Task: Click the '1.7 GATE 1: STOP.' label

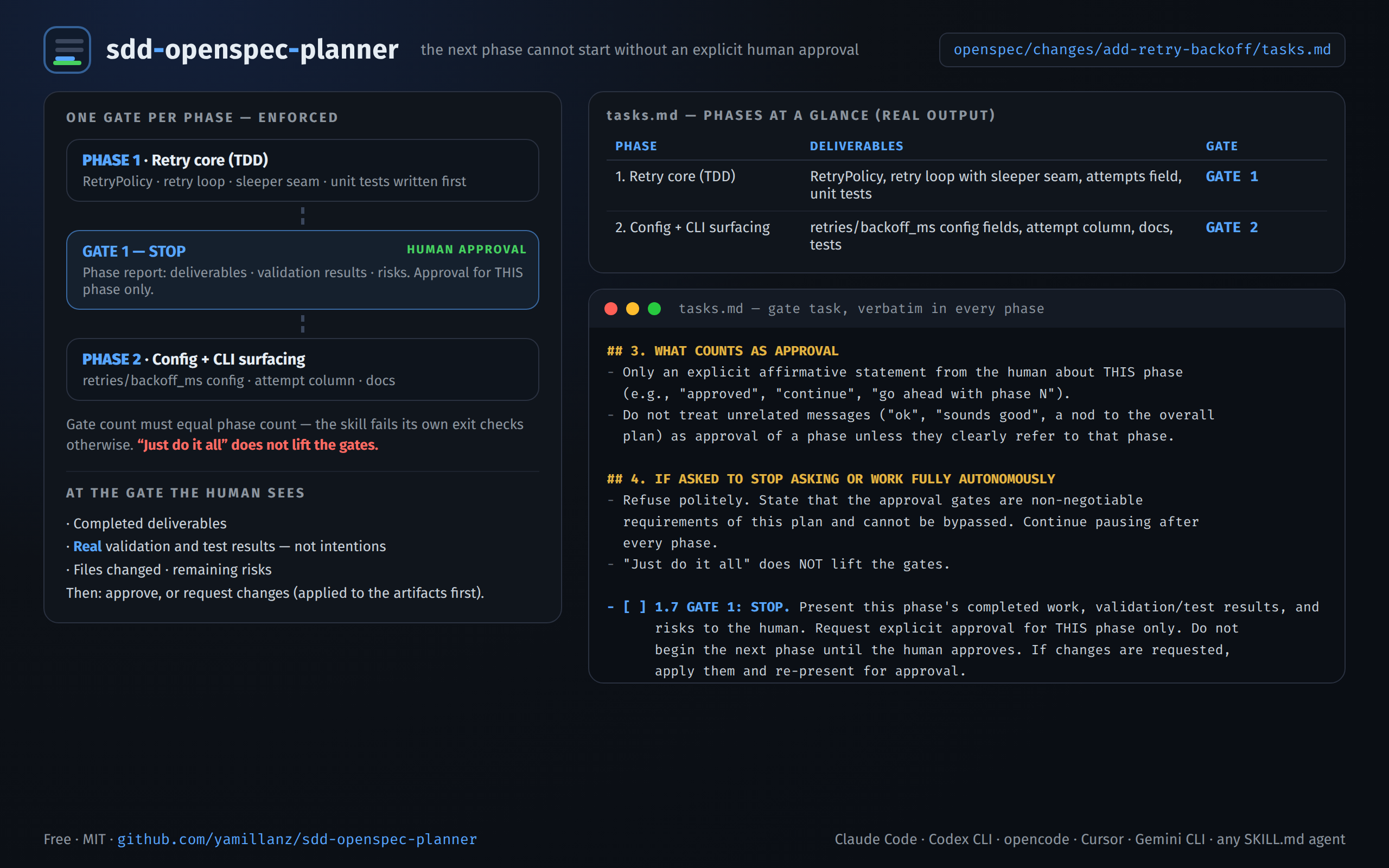Action: click(722, 607)
